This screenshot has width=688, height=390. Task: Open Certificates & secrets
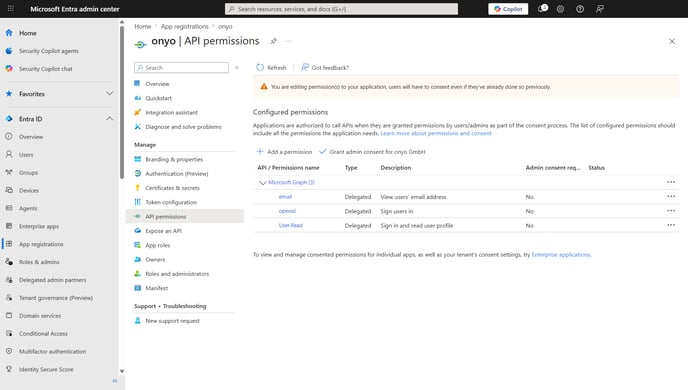click(x=172, y=188)
